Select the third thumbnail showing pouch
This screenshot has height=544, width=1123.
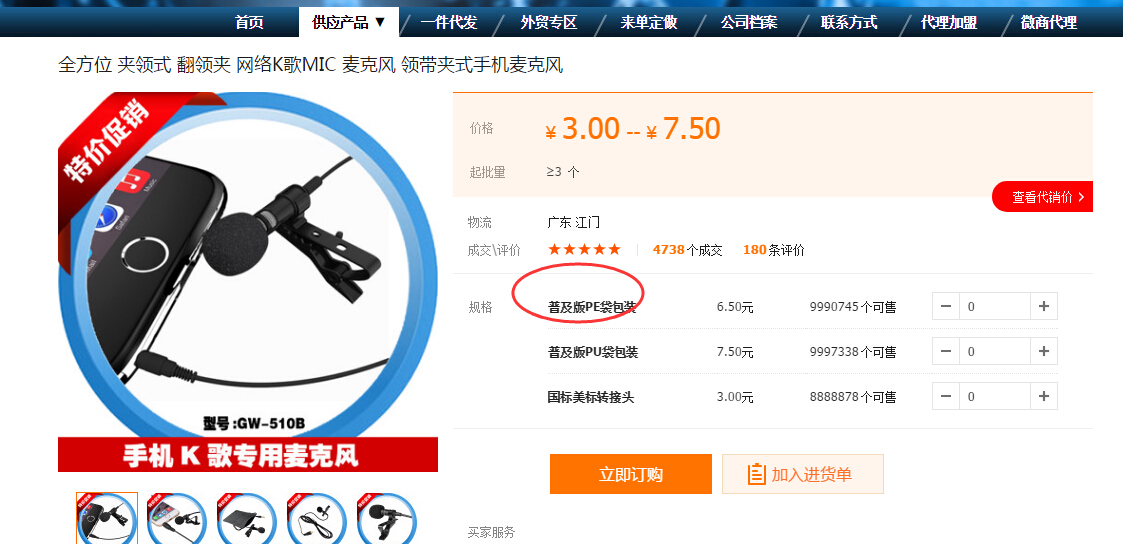(247, 518)
